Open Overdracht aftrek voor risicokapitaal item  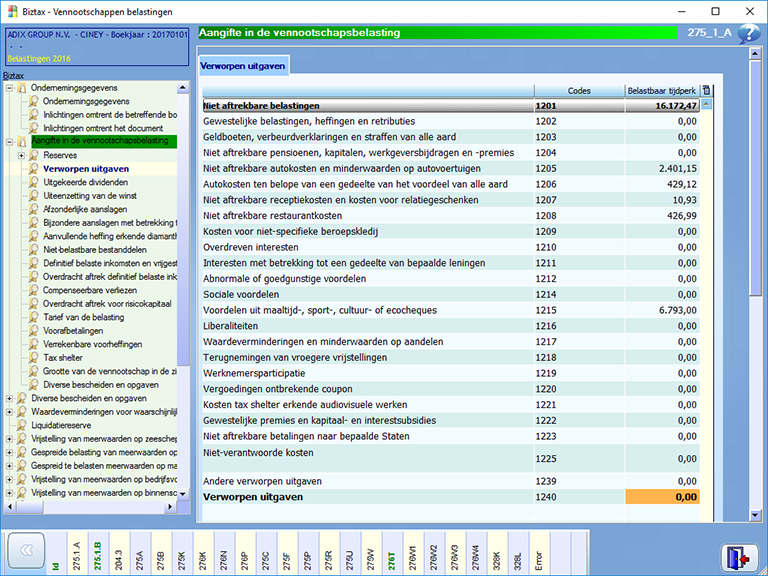(x=107, y=304)
